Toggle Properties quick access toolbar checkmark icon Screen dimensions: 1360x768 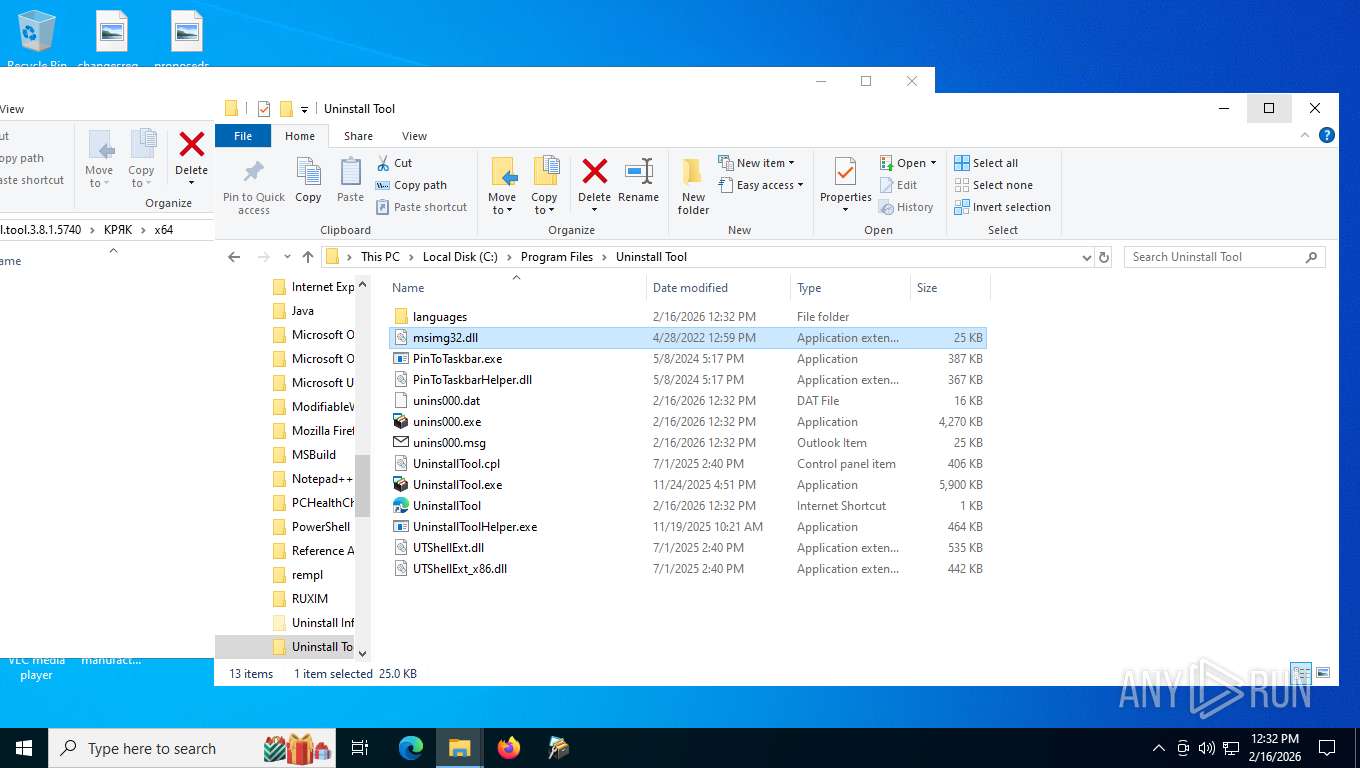pos(264,109)
